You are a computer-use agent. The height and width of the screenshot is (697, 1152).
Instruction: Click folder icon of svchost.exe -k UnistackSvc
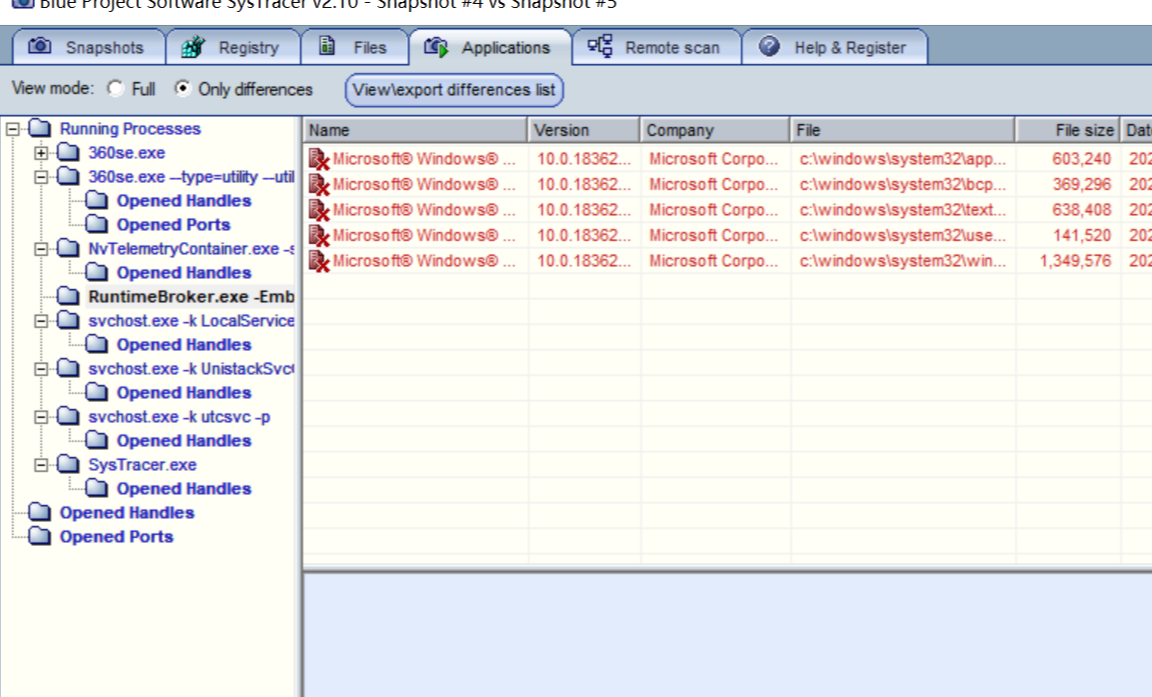coord(68,369)
